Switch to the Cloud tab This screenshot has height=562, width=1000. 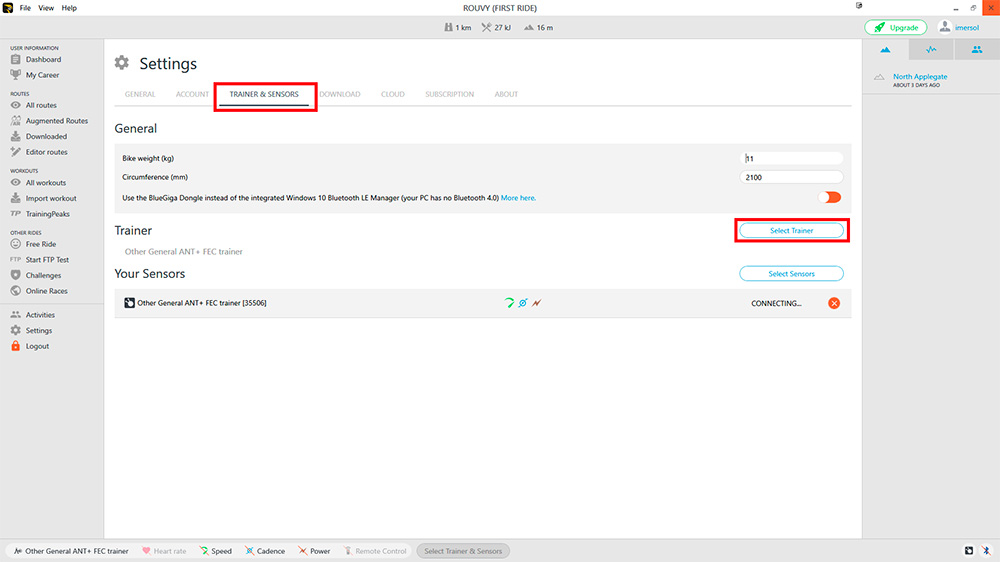(393, 94)
